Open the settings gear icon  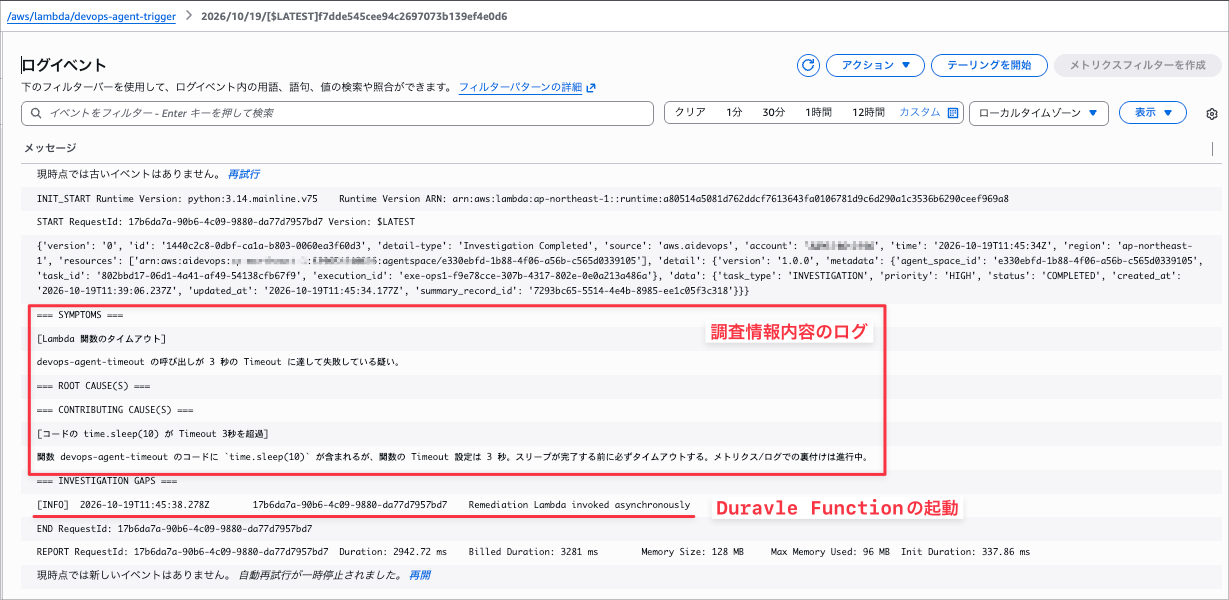coord(1212,113)
